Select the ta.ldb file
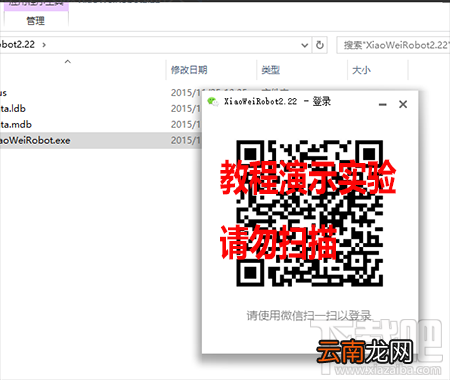The width and height of the screenshot is (450, 380). (x=13, y=109)
